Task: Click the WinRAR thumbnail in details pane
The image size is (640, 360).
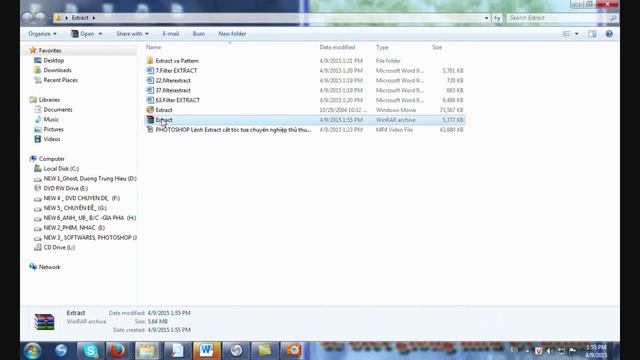Action: point(44,322)
